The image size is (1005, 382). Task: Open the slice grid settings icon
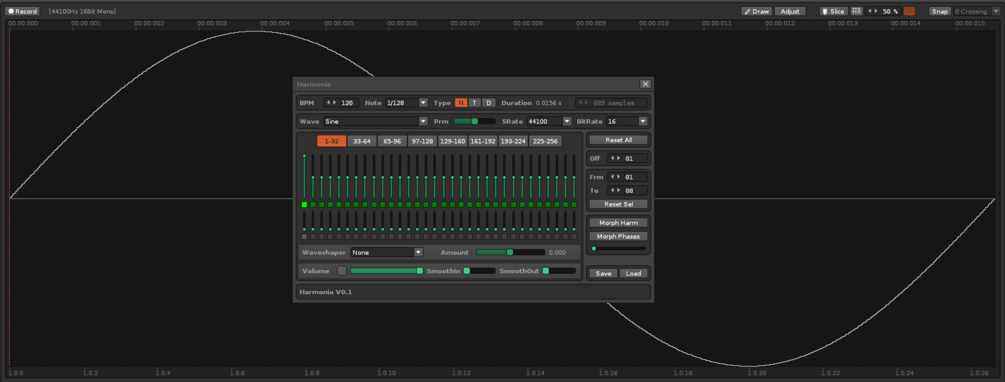pyautogui.click(x=856, y=12)
